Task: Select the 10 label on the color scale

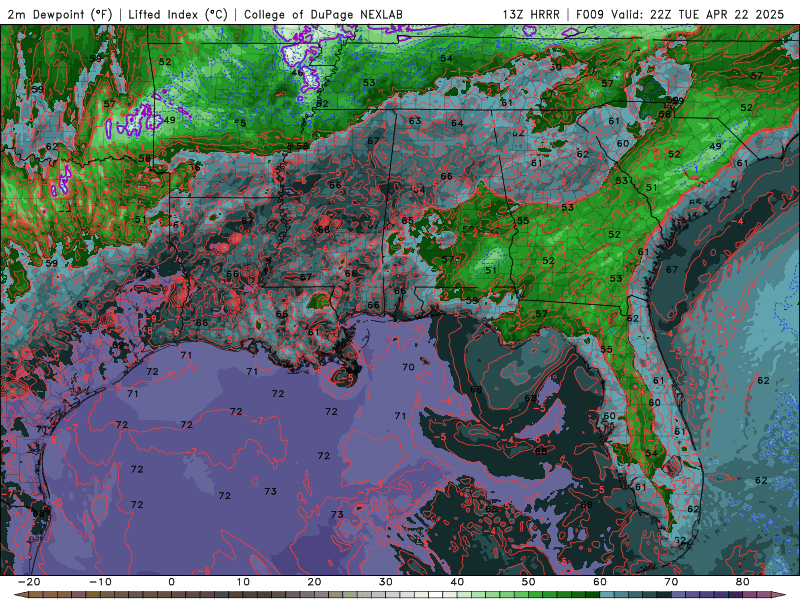Action: (x=243, y=582)
